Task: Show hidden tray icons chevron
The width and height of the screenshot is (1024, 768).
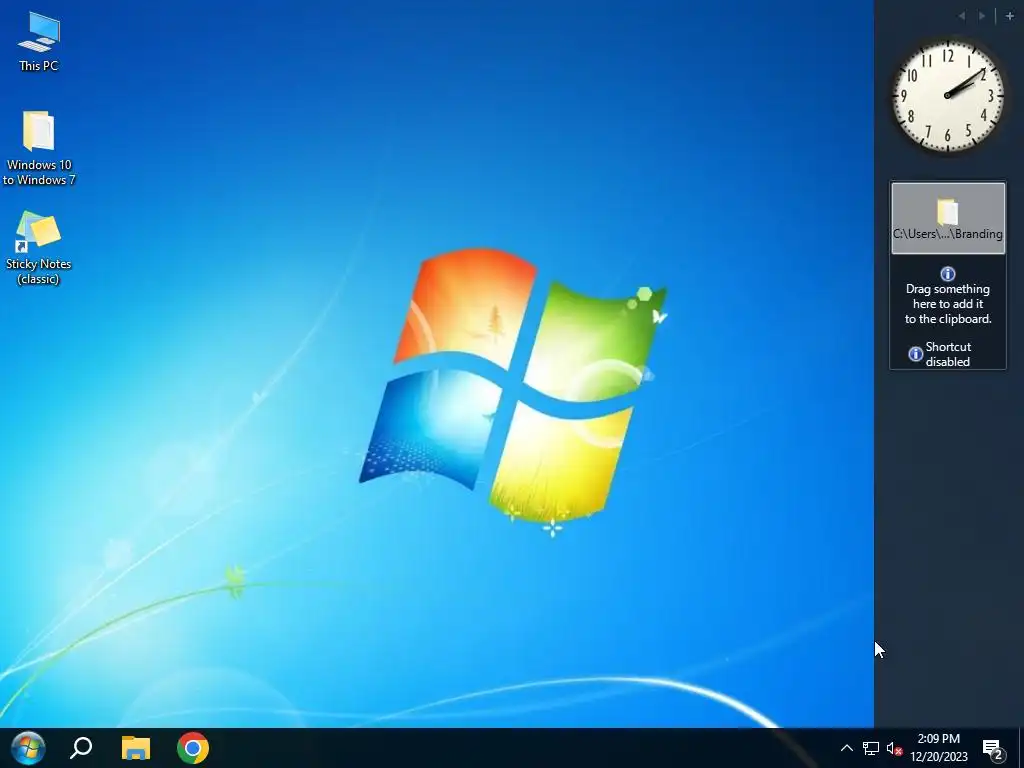Action: (x=846, y=748)
